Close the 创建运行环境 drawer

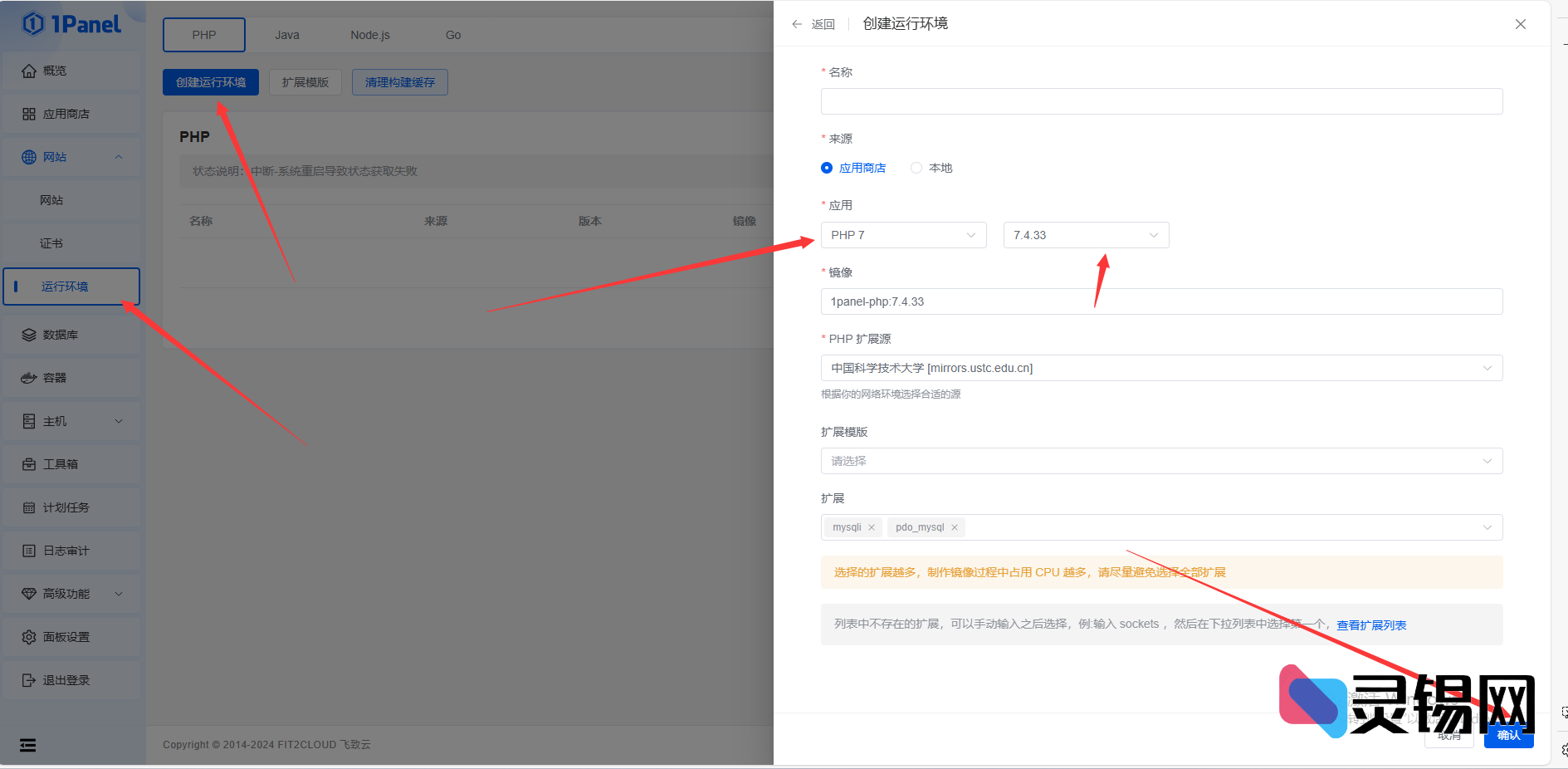coord(1521,24)
